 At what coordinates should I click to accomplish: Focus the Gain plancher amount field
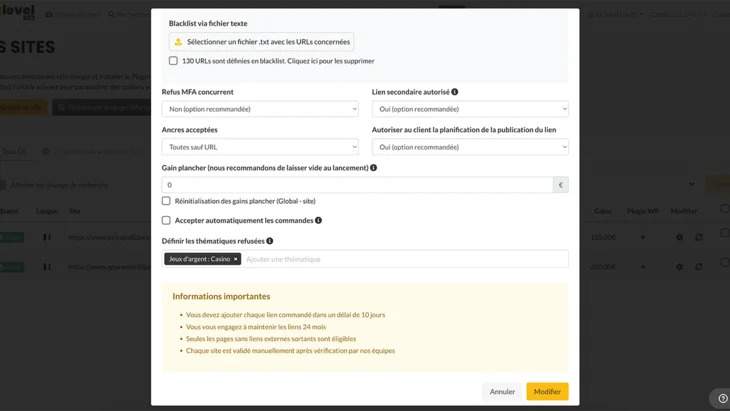point(357,185)
